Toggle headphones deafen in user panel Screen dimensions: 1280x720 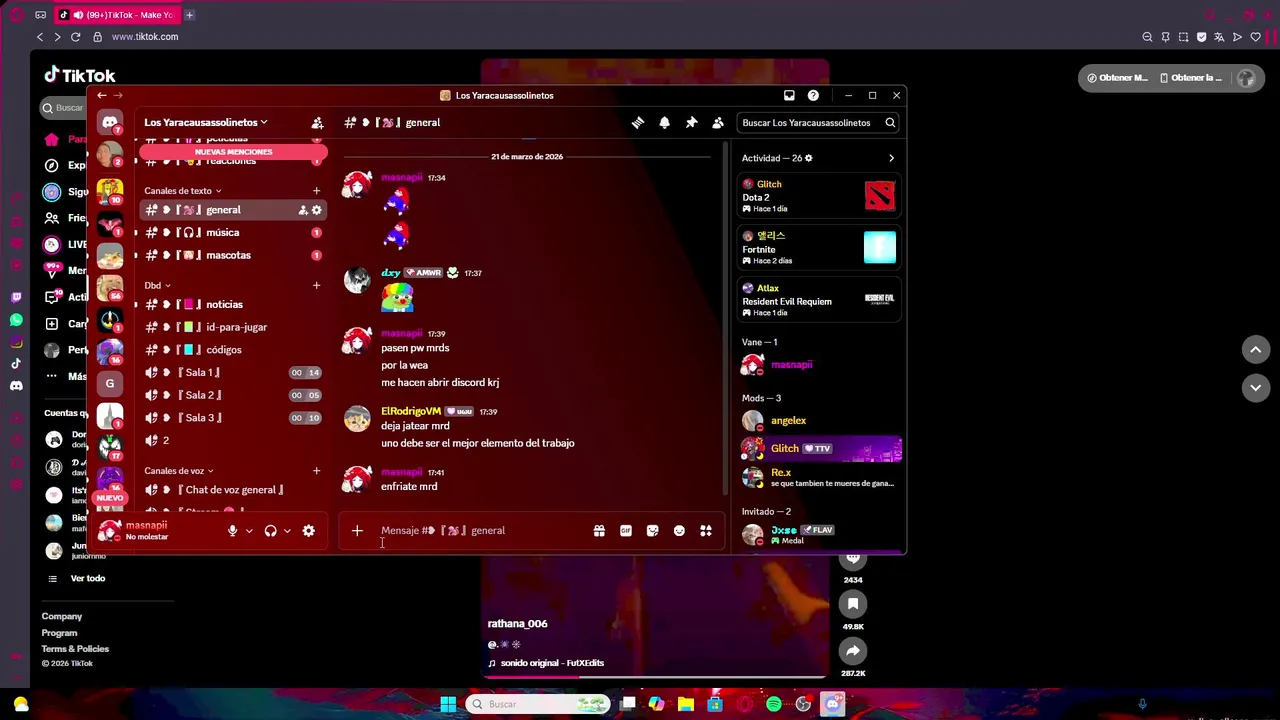pos(270,531)
